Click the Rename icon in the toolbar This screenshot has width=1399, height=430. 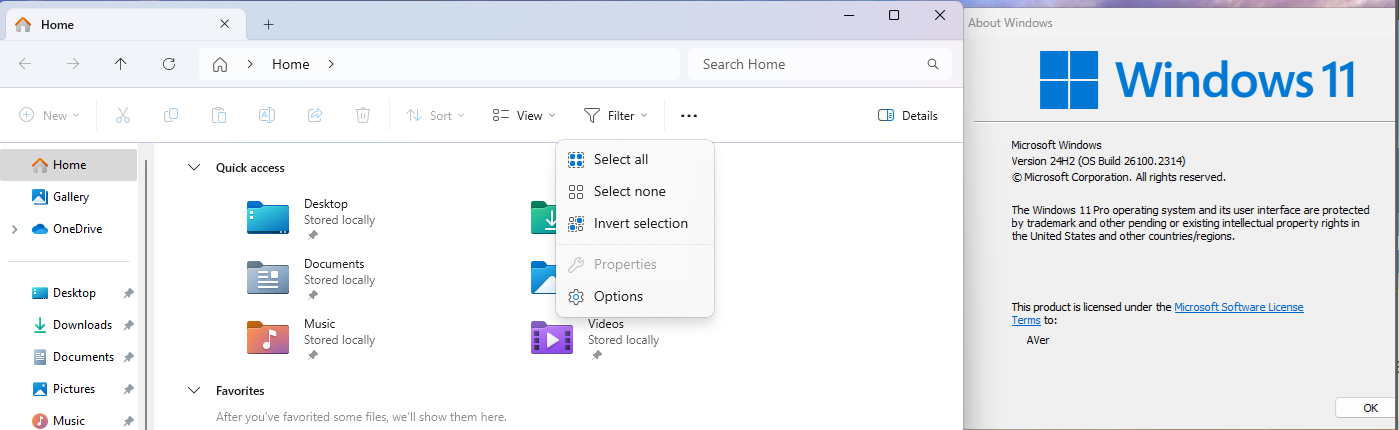pos(267,116)
